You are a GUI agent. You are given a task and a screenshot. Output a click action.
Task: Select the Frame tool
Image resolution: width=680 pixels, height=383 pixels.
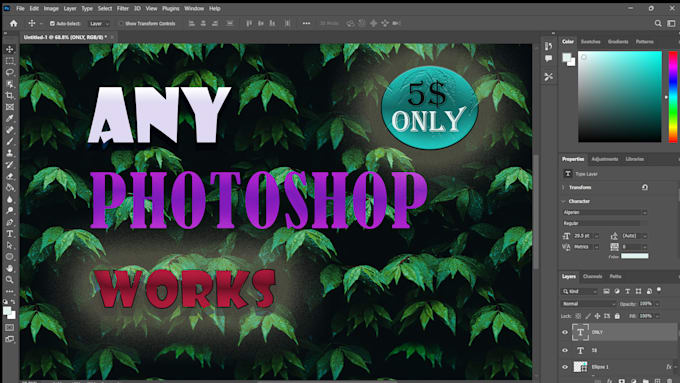point(10,107)
